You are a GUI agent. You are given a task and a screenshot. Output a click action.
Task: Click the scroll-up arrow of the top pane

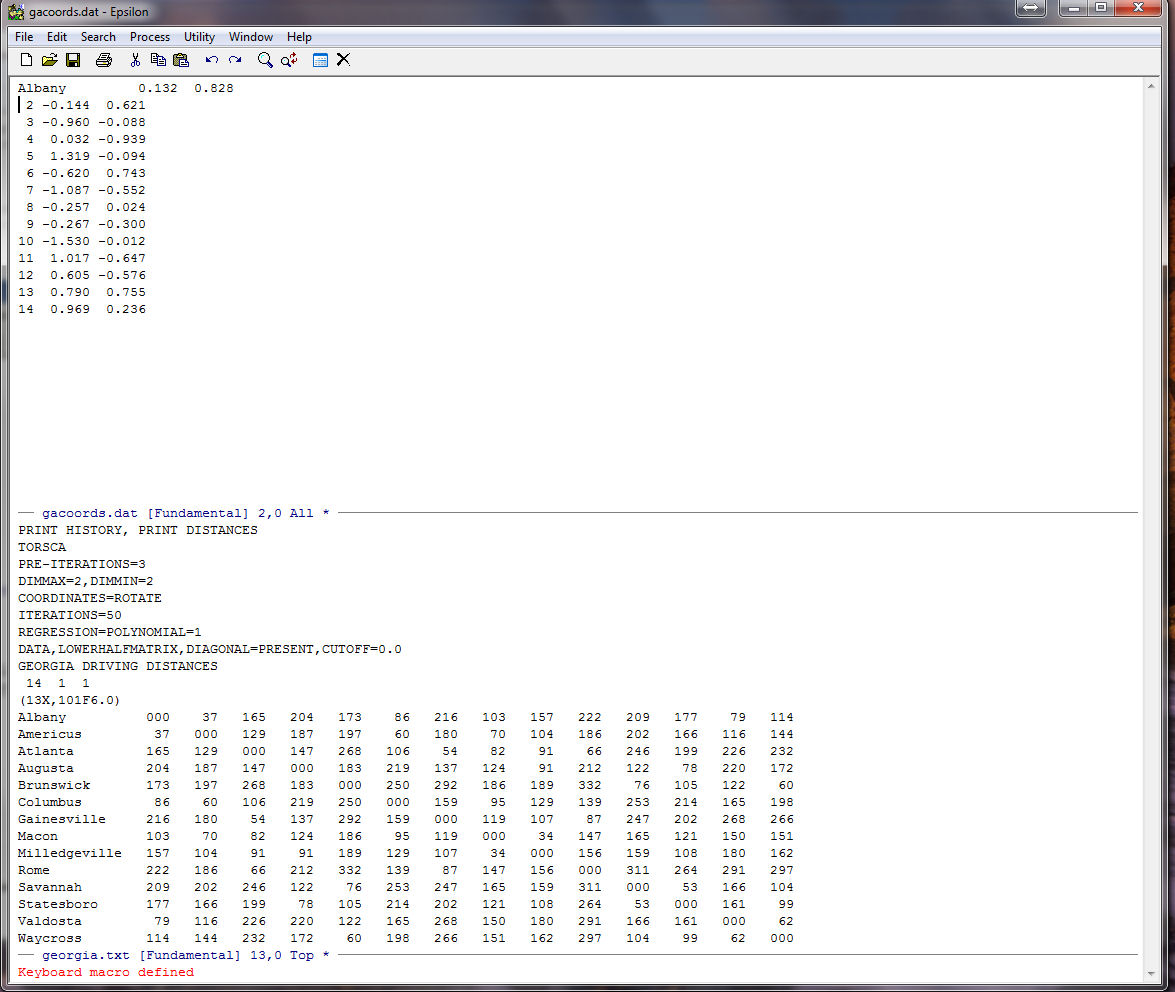tap(1152, 86)
